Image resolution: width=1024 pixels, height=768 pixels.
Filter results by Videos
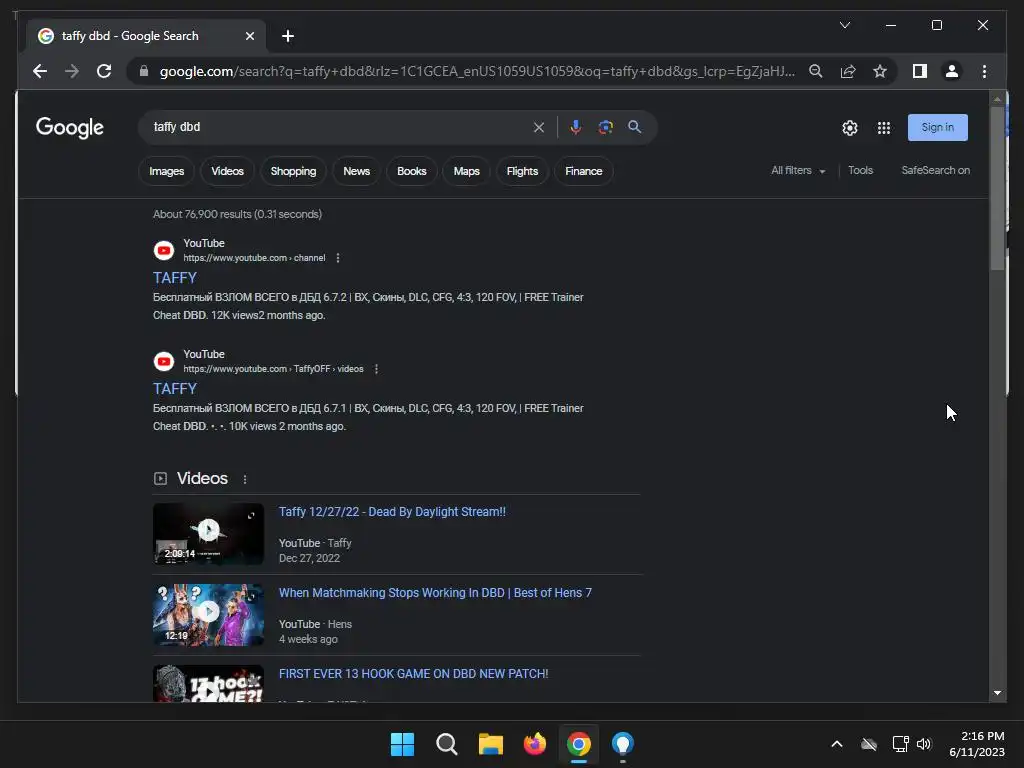[x=227, y=171]
